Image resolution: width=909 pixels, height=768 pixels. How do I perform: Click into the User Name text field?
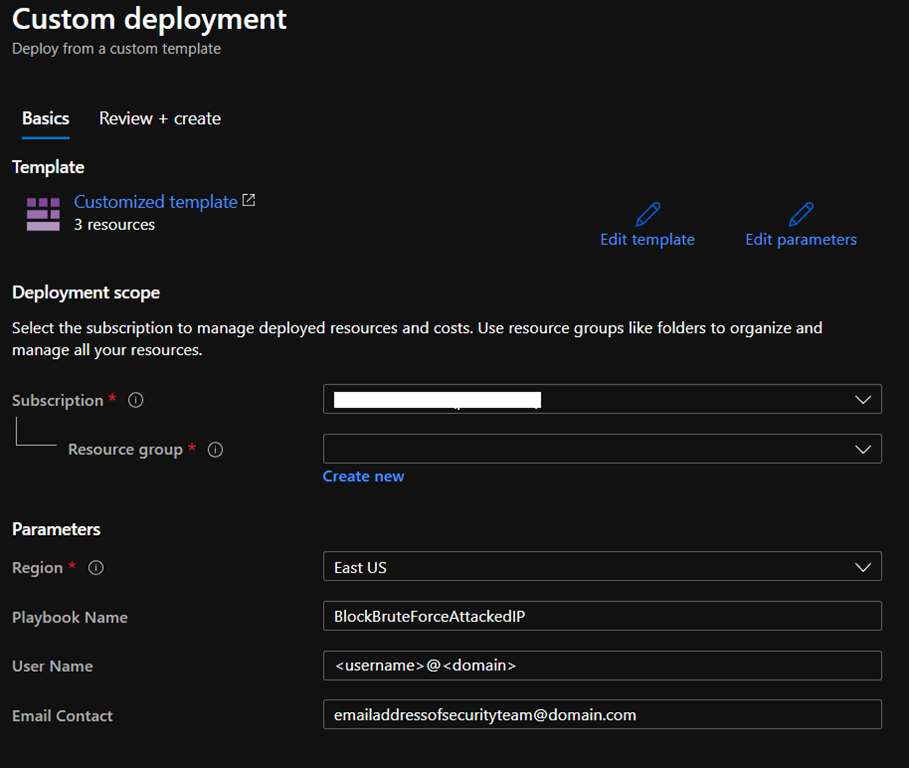pyautogui.click(x=602, y=665)
